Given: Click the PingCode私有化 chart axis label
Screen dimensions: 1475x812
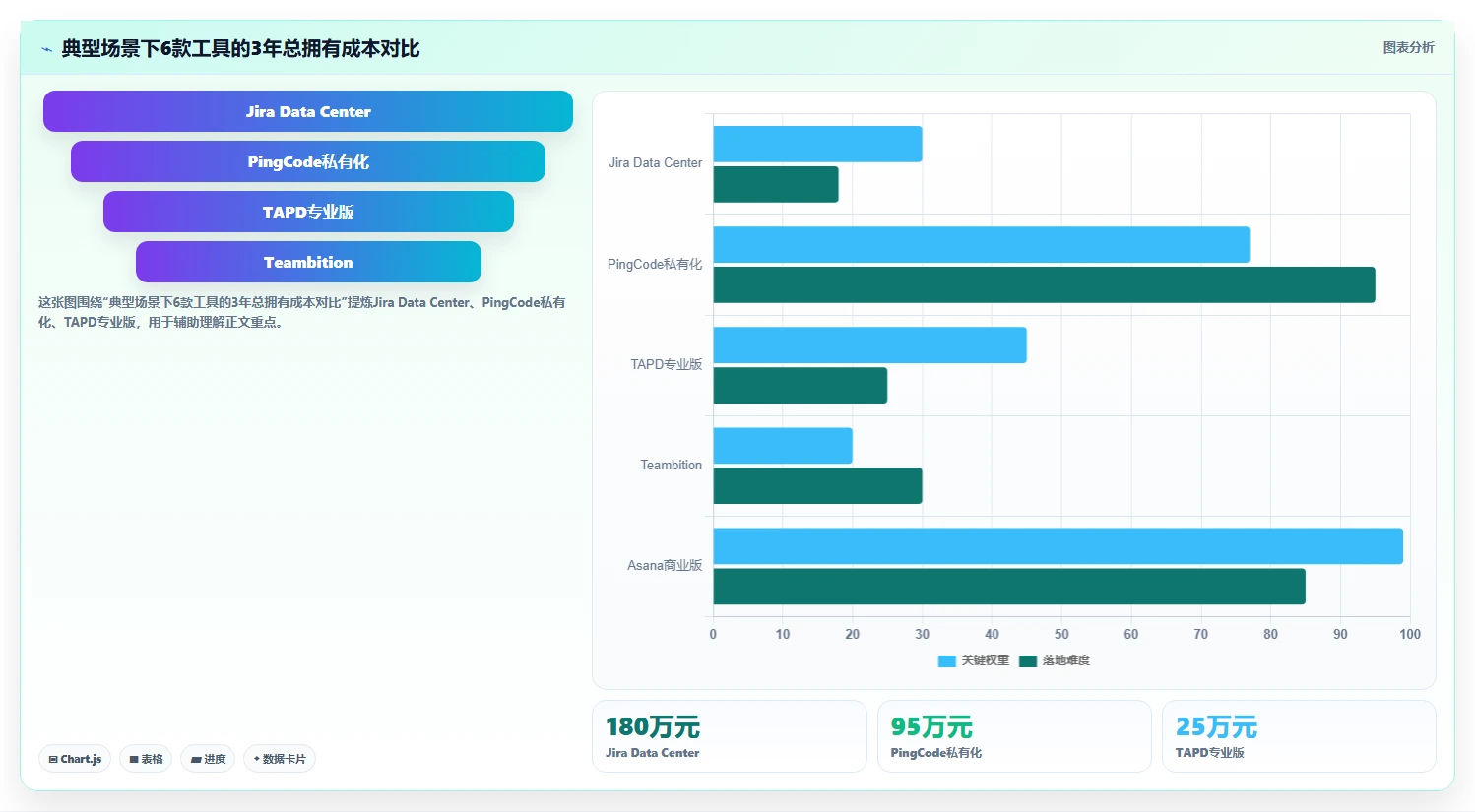Looking at the screenshot, I should tap(655, 264).
